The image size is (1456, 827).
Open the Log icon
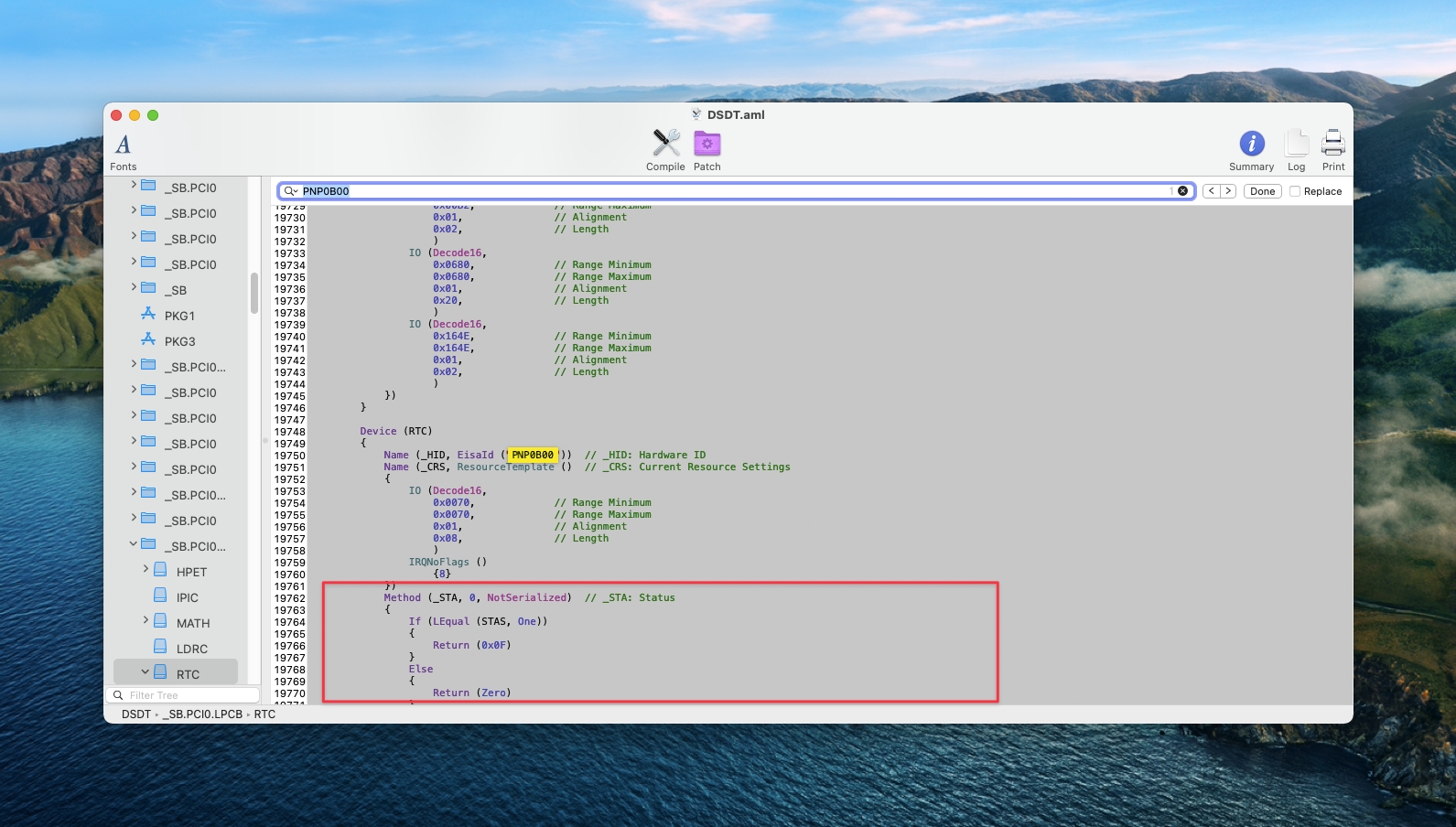tap(1296, 144)
